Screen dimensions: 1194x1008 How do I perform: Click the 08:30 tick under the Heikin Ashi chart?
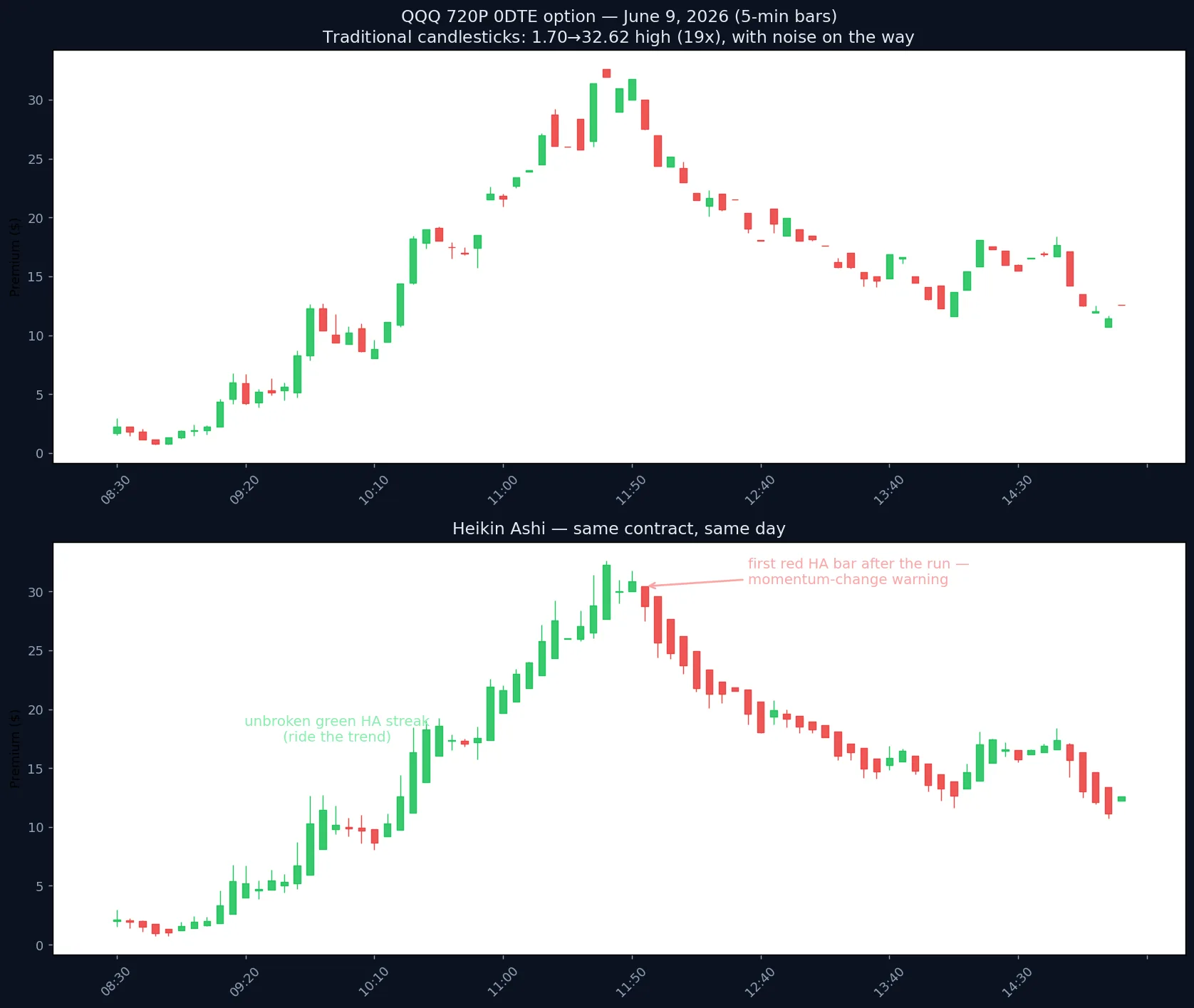tap(115, 982)
